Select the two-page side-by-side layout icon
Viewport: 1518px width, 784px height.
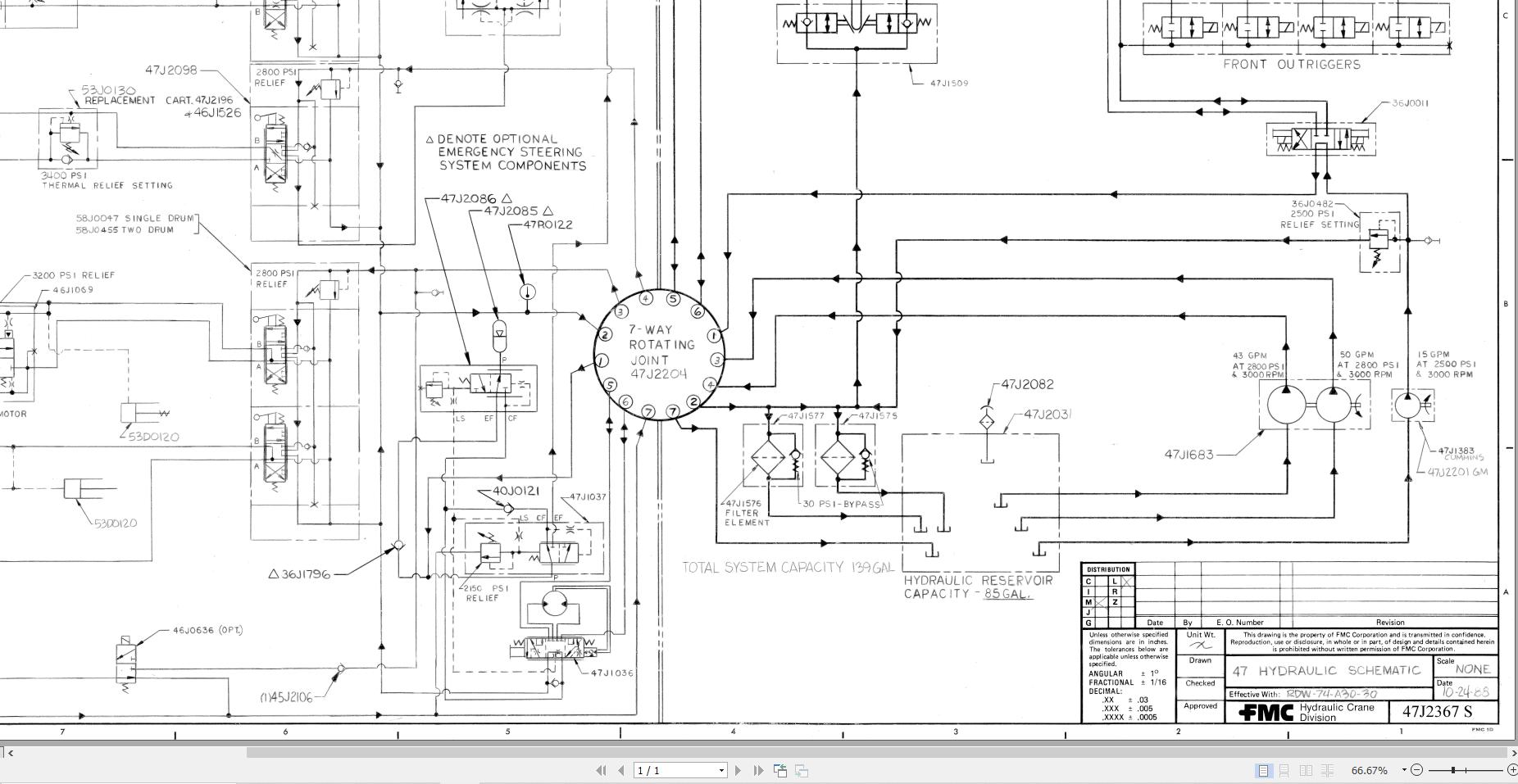tap(1307, 770)
